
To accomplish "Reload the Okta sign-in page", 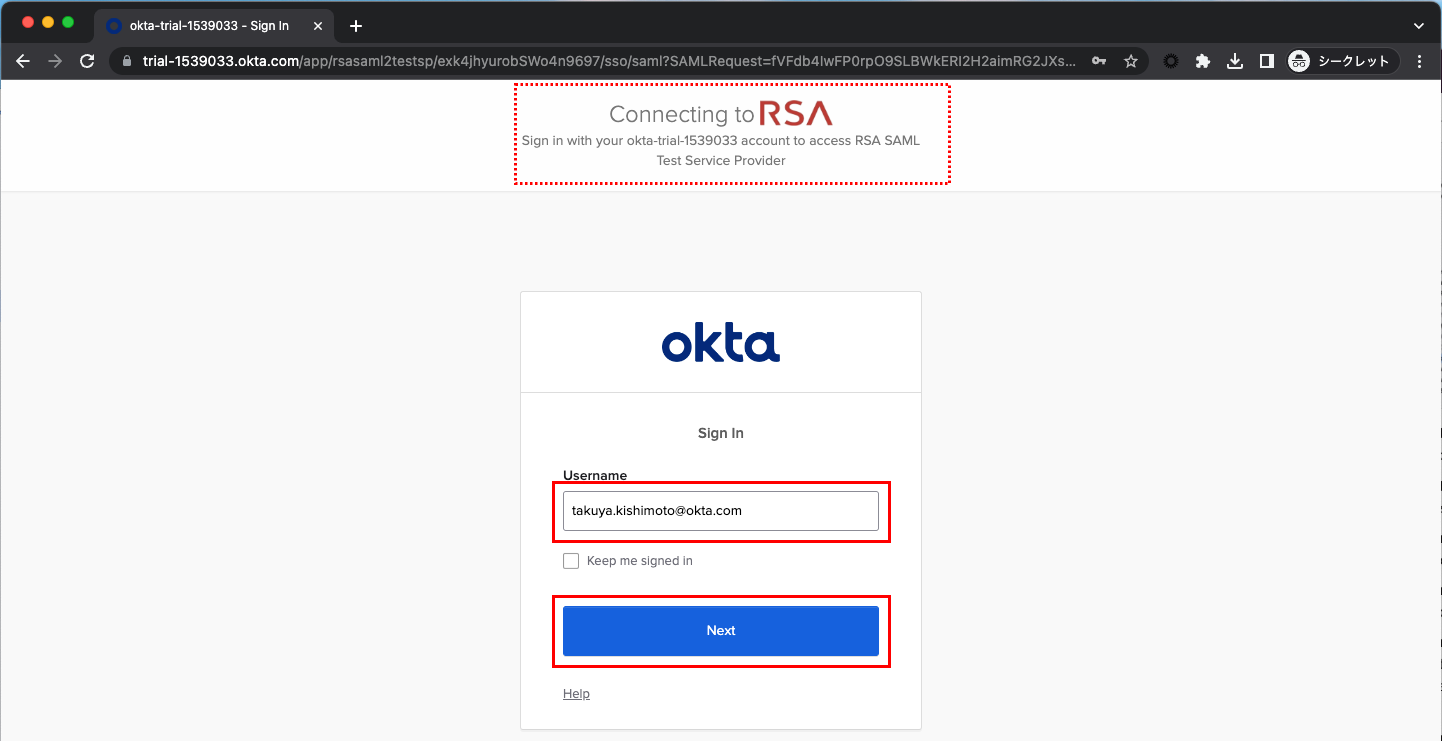I will (x=87, y=61).
